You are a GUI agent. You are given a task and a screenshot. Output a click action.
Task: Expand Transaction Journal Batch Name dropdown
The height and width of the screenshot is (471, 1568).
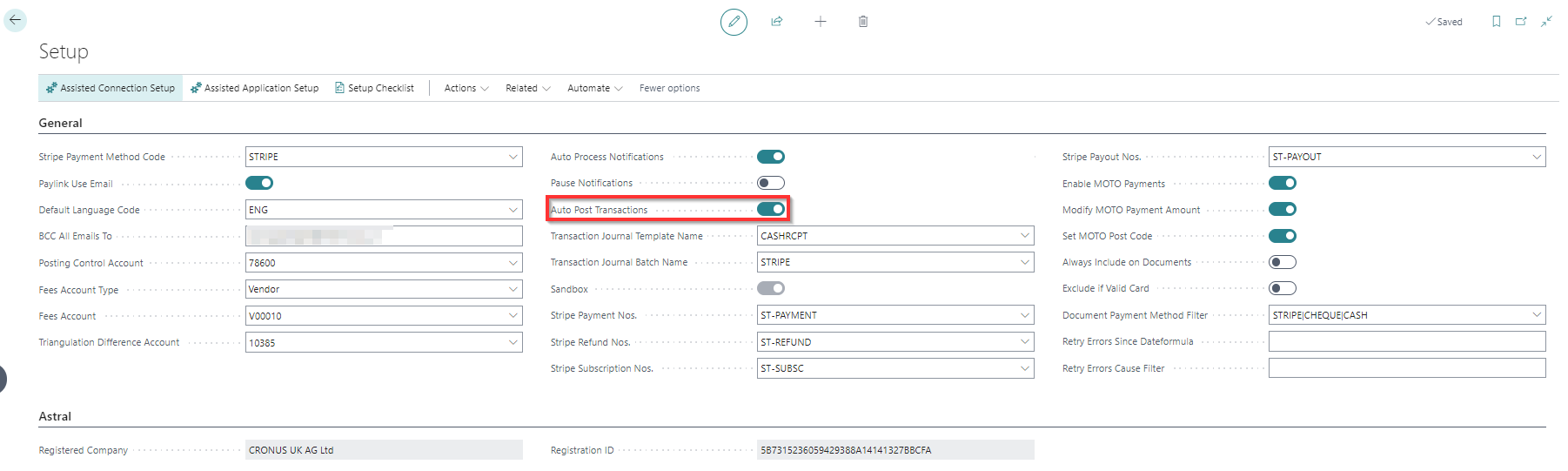click(1024, 262)
